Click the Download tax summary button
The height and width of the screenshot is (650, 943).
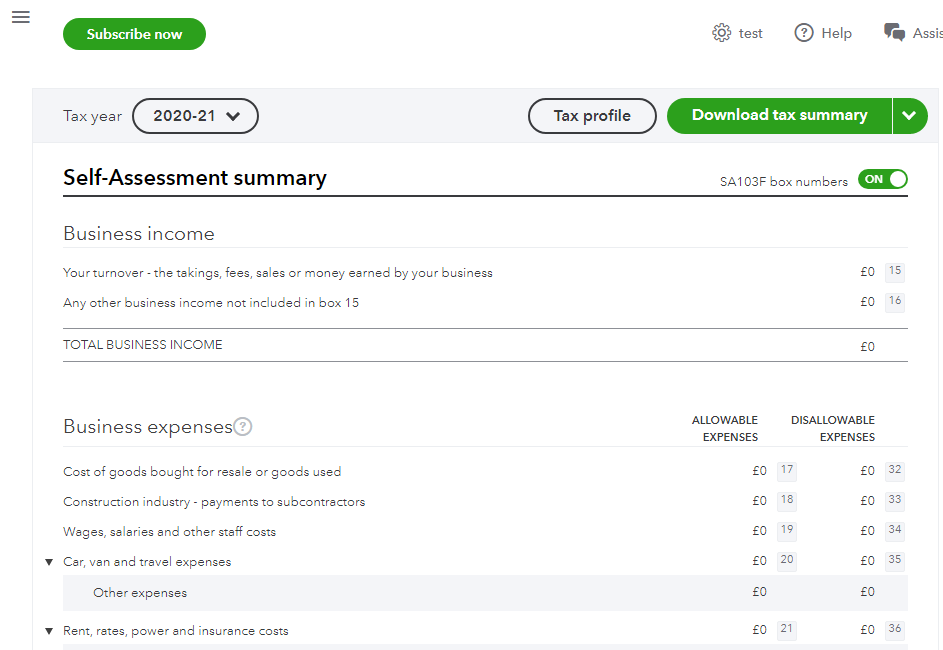click(x=779, y=116)
